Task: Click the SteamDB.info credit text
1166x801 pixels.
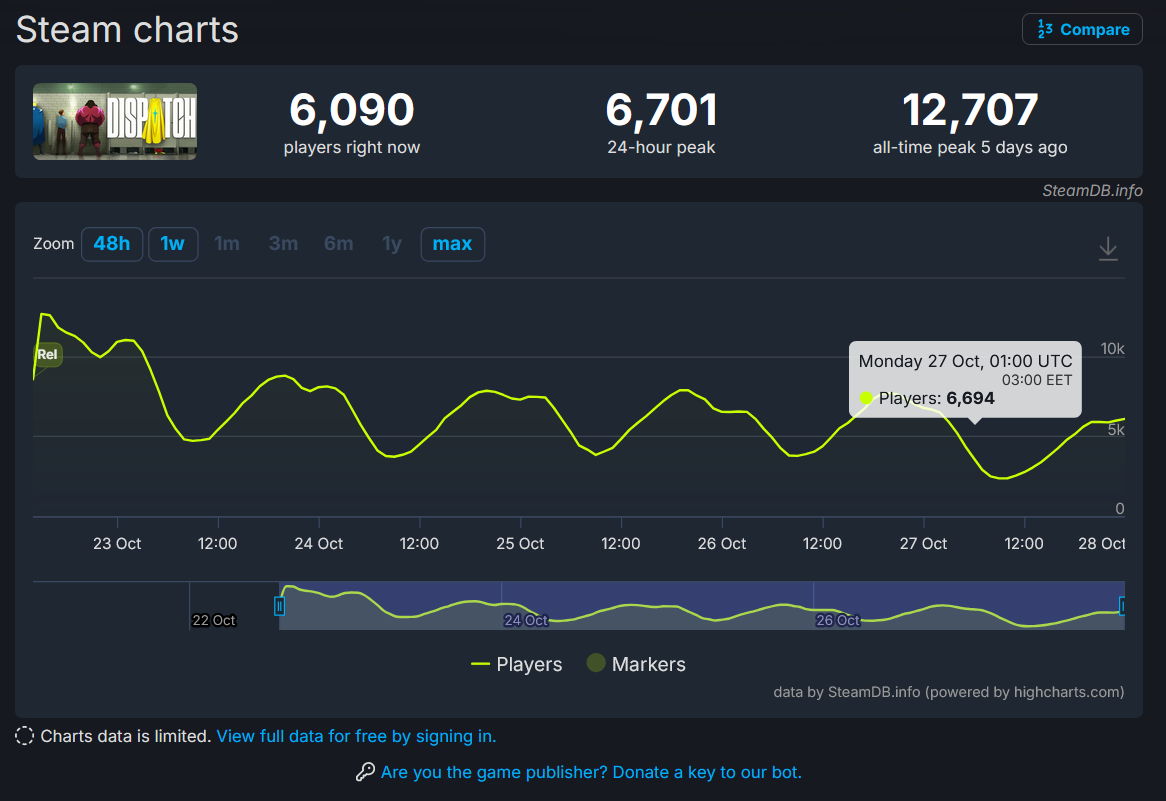Action: (1092, 190)
